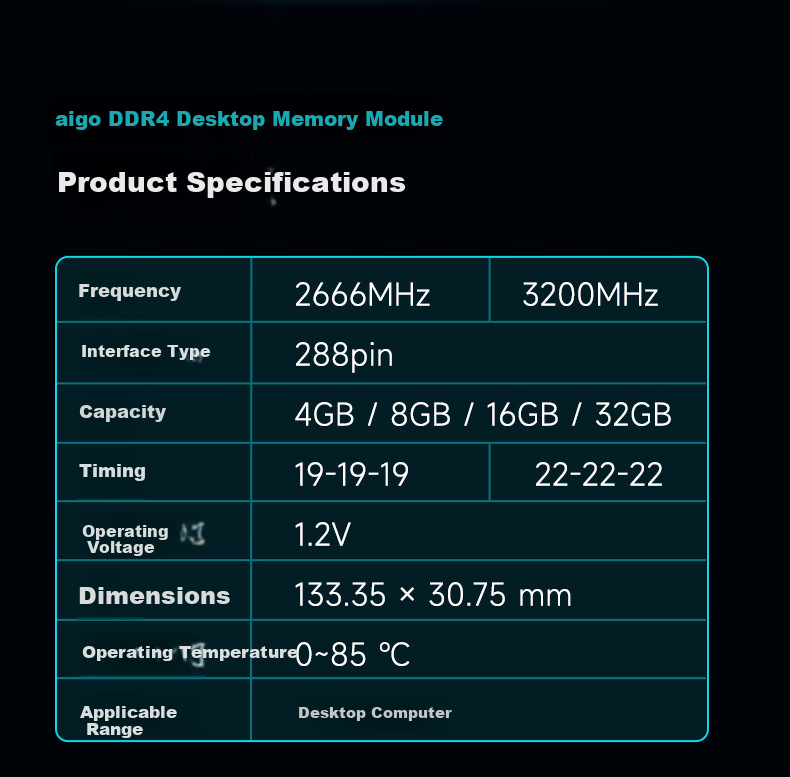790x777 pixels.
Task: Click the Frequency row label
Action: coord(129,291)
